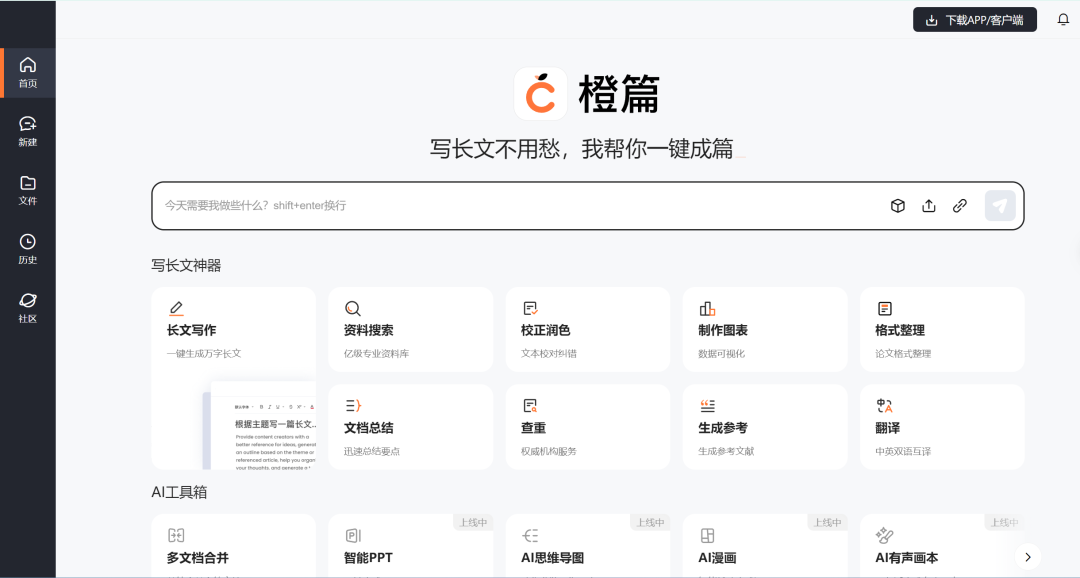Image resolution: width=1080 pixels, height=578 pixels.
Task: Open the 制作图表 card title
Action: tap(723, 330)
